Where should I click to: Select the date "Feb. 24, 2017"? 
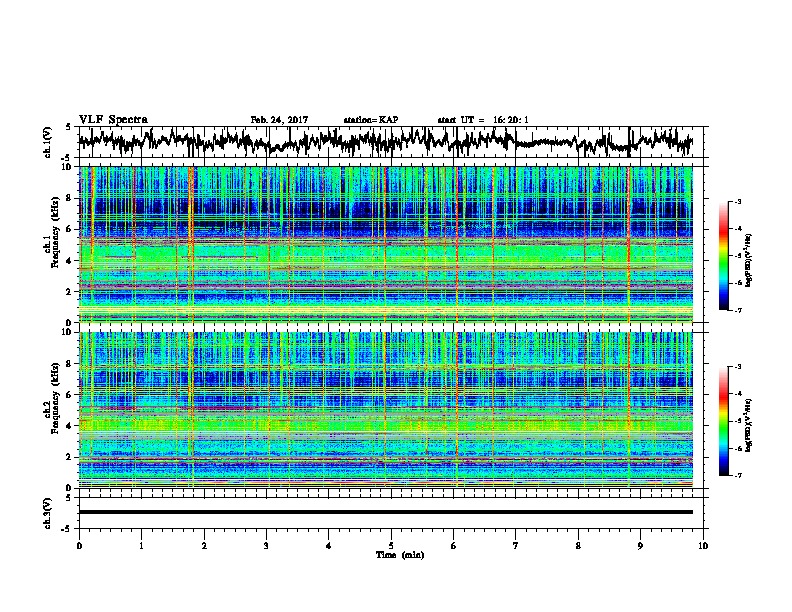click(x=279, y=120)
